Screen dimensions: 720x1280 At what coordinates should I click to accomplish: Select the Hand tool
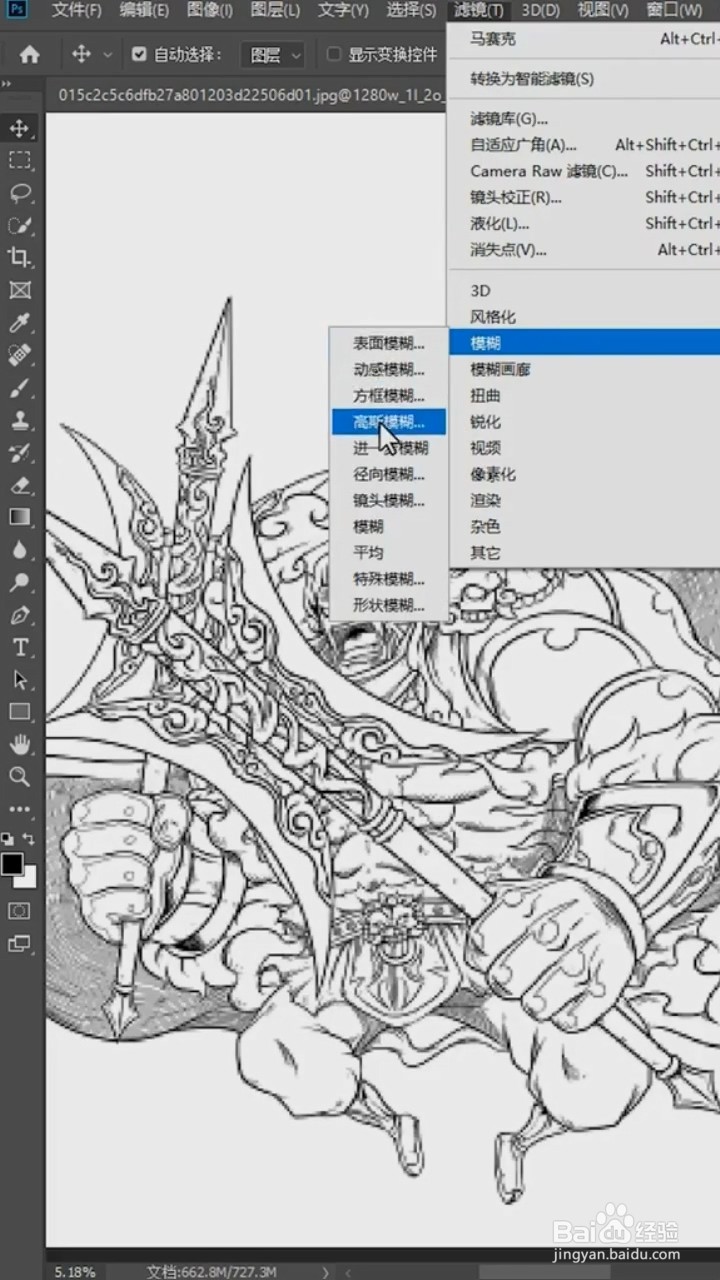(x=20, y=744)
